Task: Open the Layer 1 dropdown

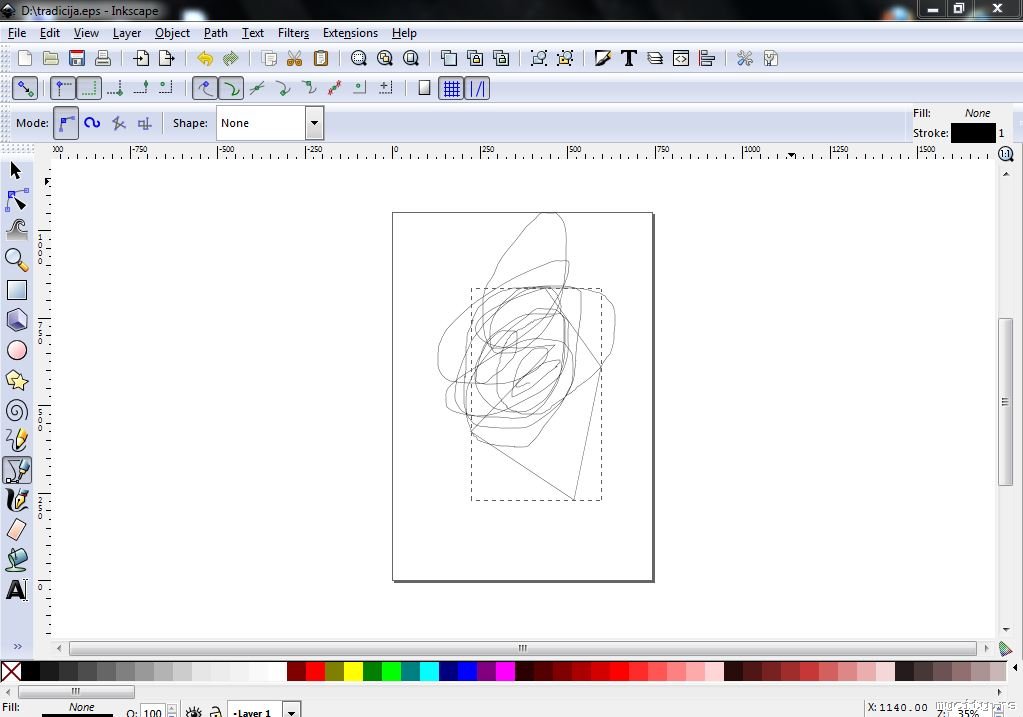Action: click(291, 712)
